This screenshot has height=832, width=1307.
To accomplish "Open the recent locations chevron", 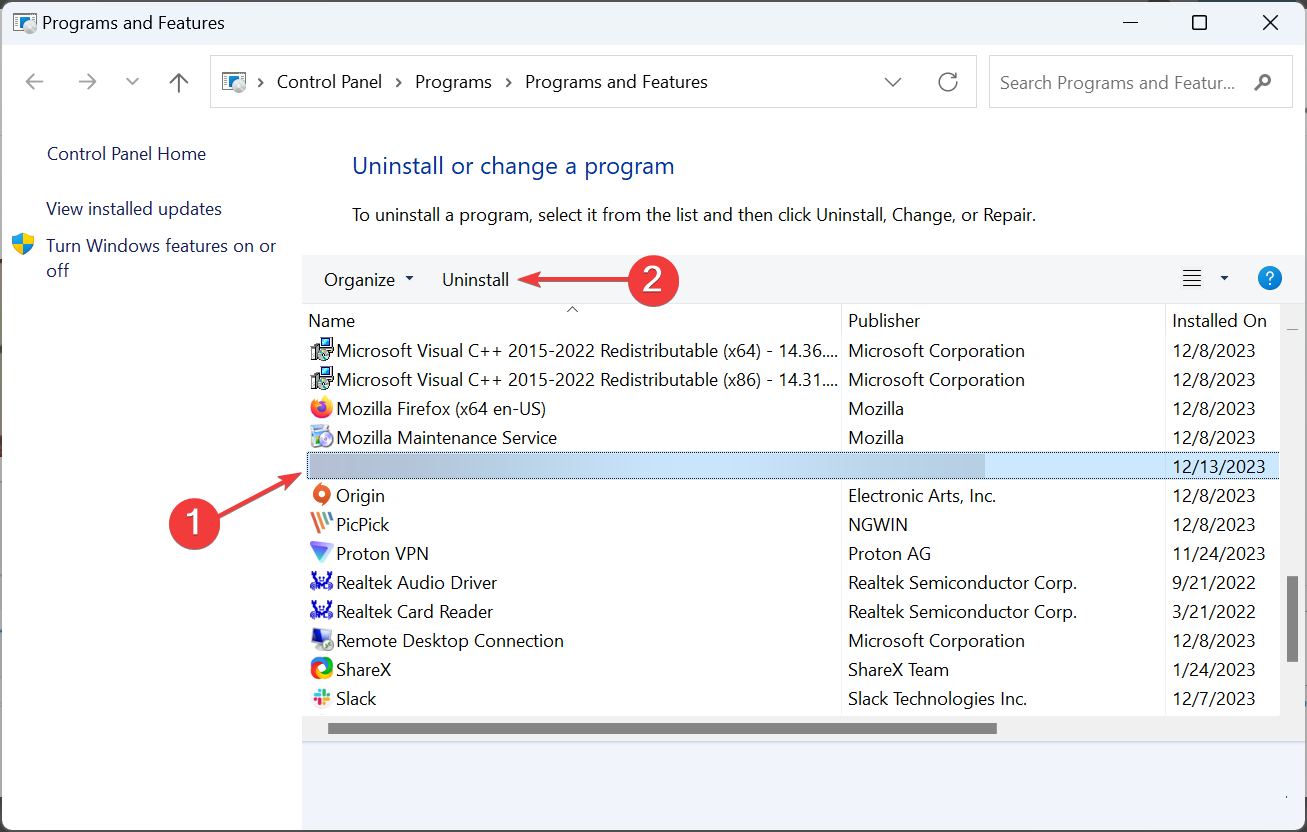I will coord(133,82).
